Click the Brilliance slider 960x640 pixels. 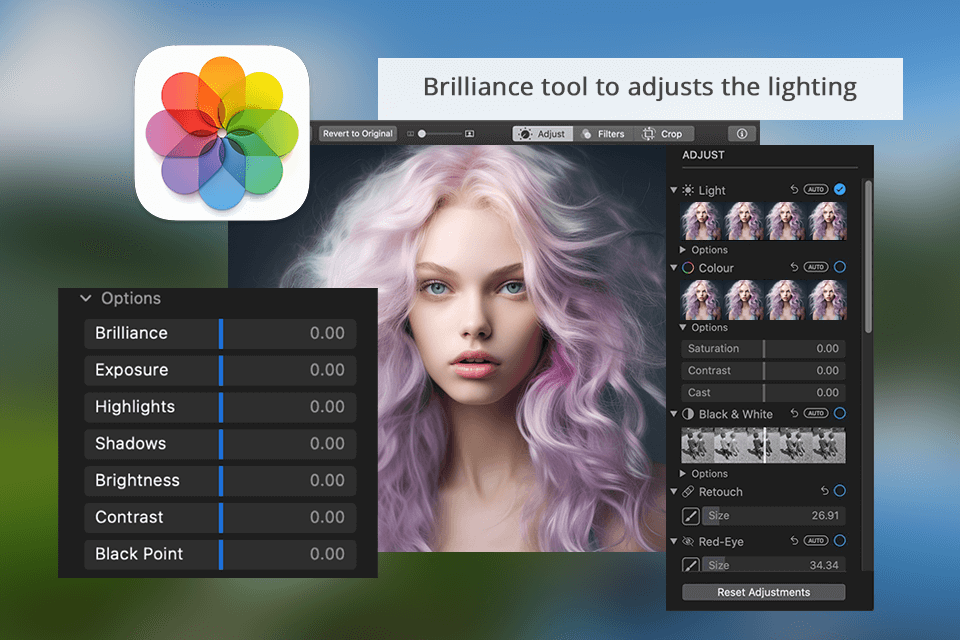point(220,333)
